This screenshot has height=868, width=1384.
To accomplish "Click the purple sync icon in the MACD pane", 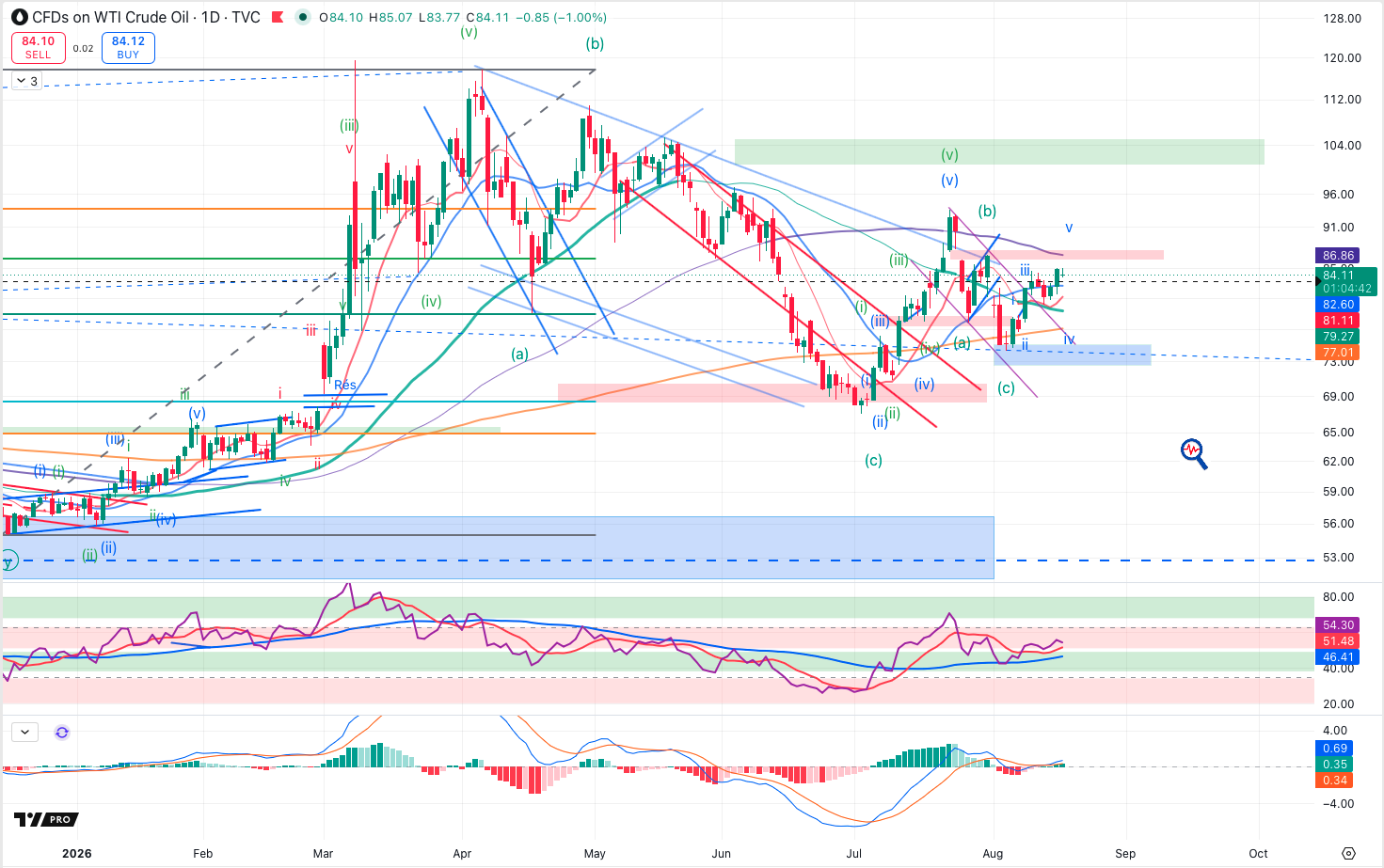I will click(62, 732).
